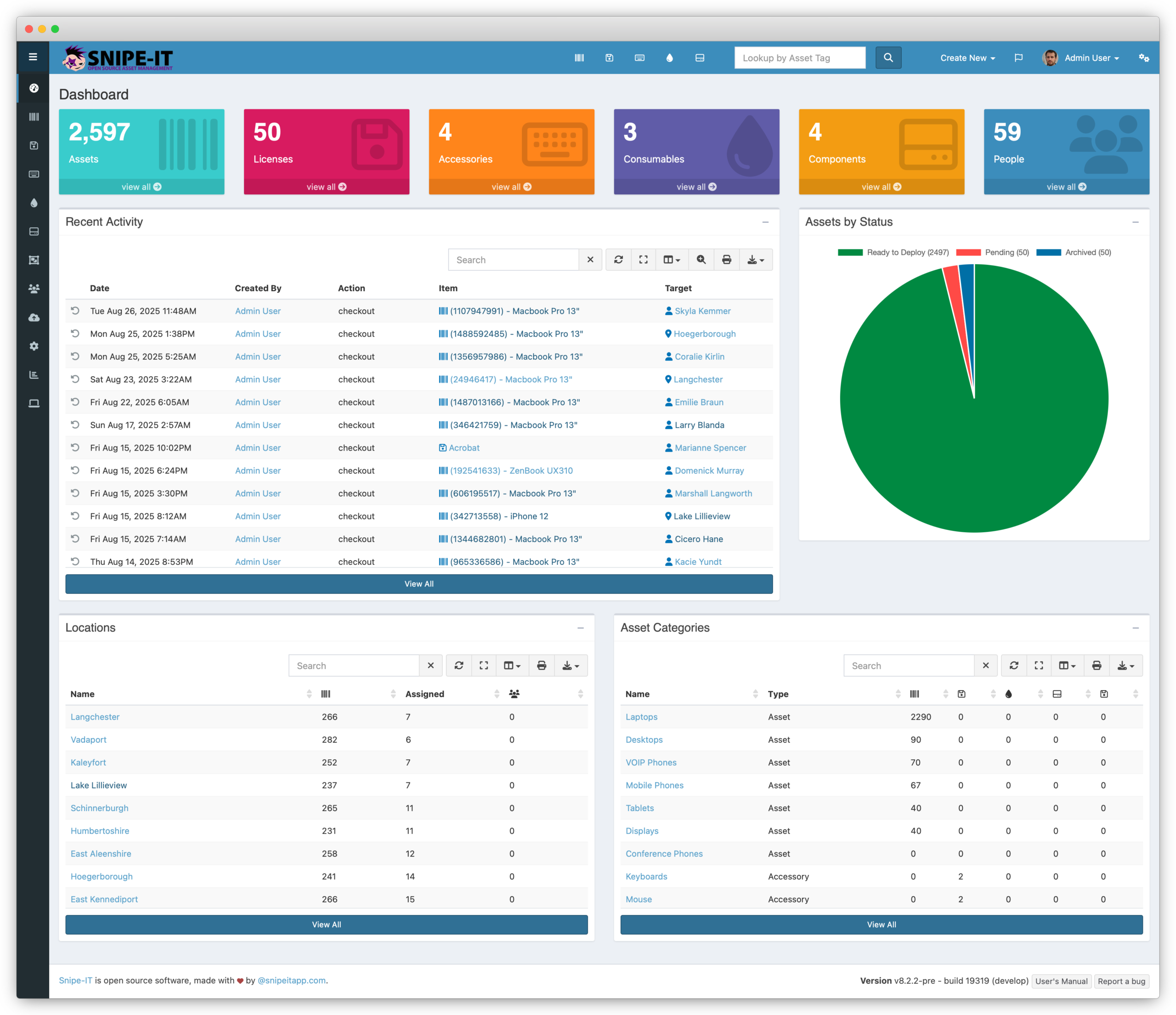1176x1015 pixels.
Task: Open the Recent Activity export dropdown
Action: coord(755,260)
